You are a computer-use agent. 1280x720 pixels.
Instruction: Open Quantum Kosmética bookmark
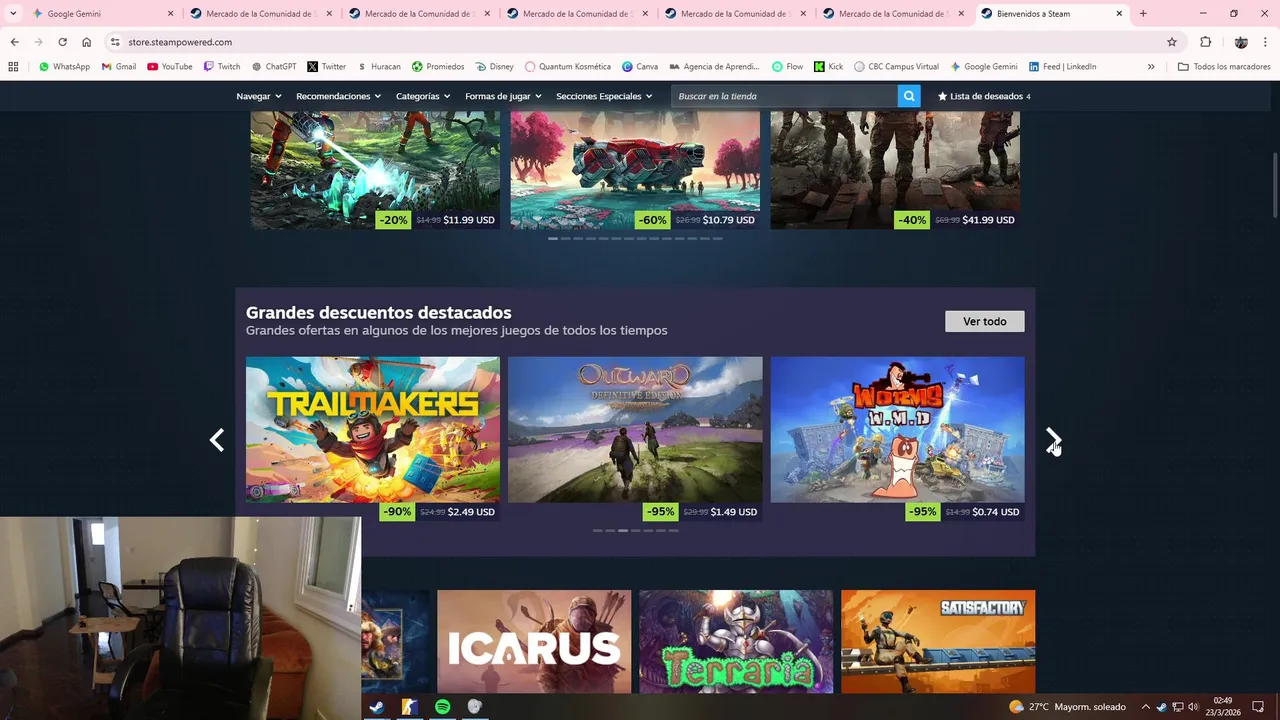pos(567,67)
